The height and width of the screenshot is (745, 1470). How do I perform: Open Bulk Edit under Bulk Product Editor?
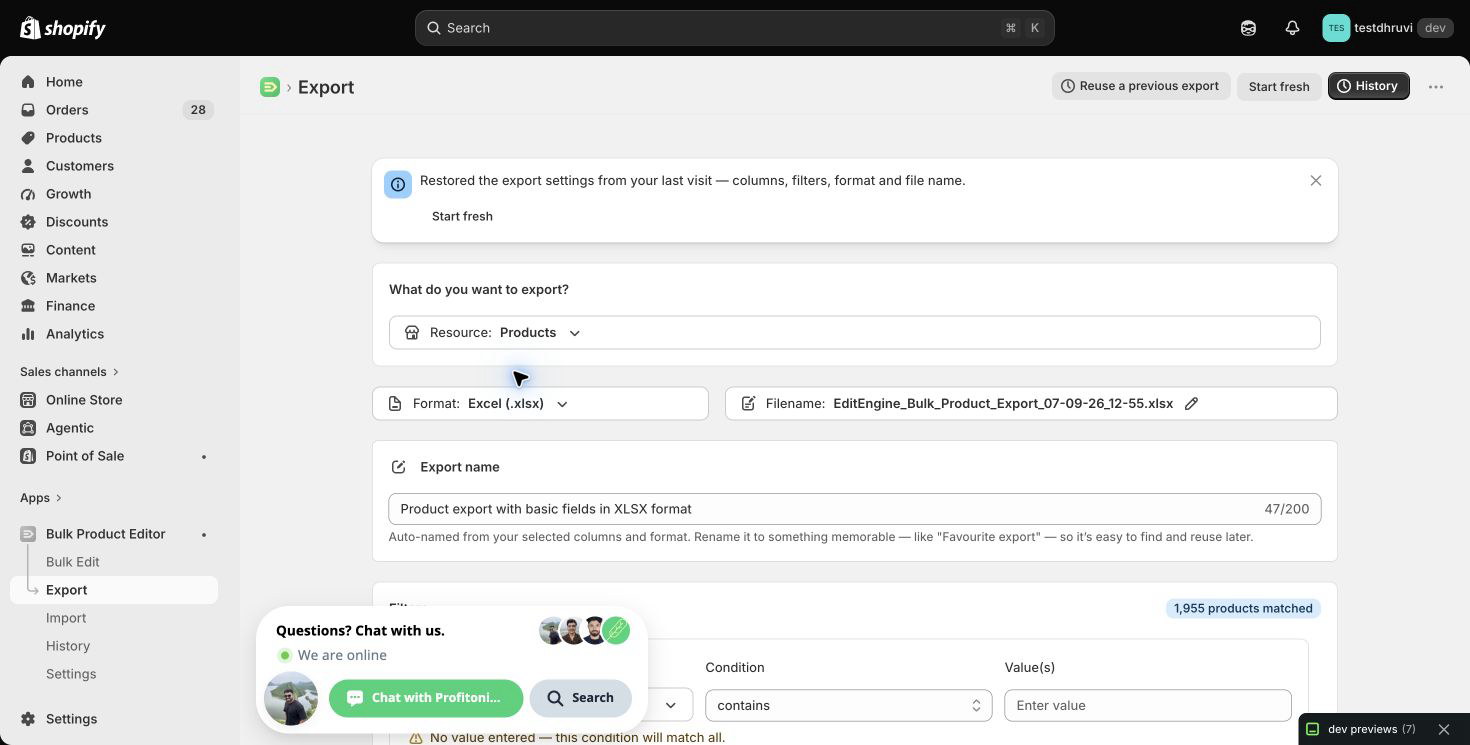pos(73,562)
